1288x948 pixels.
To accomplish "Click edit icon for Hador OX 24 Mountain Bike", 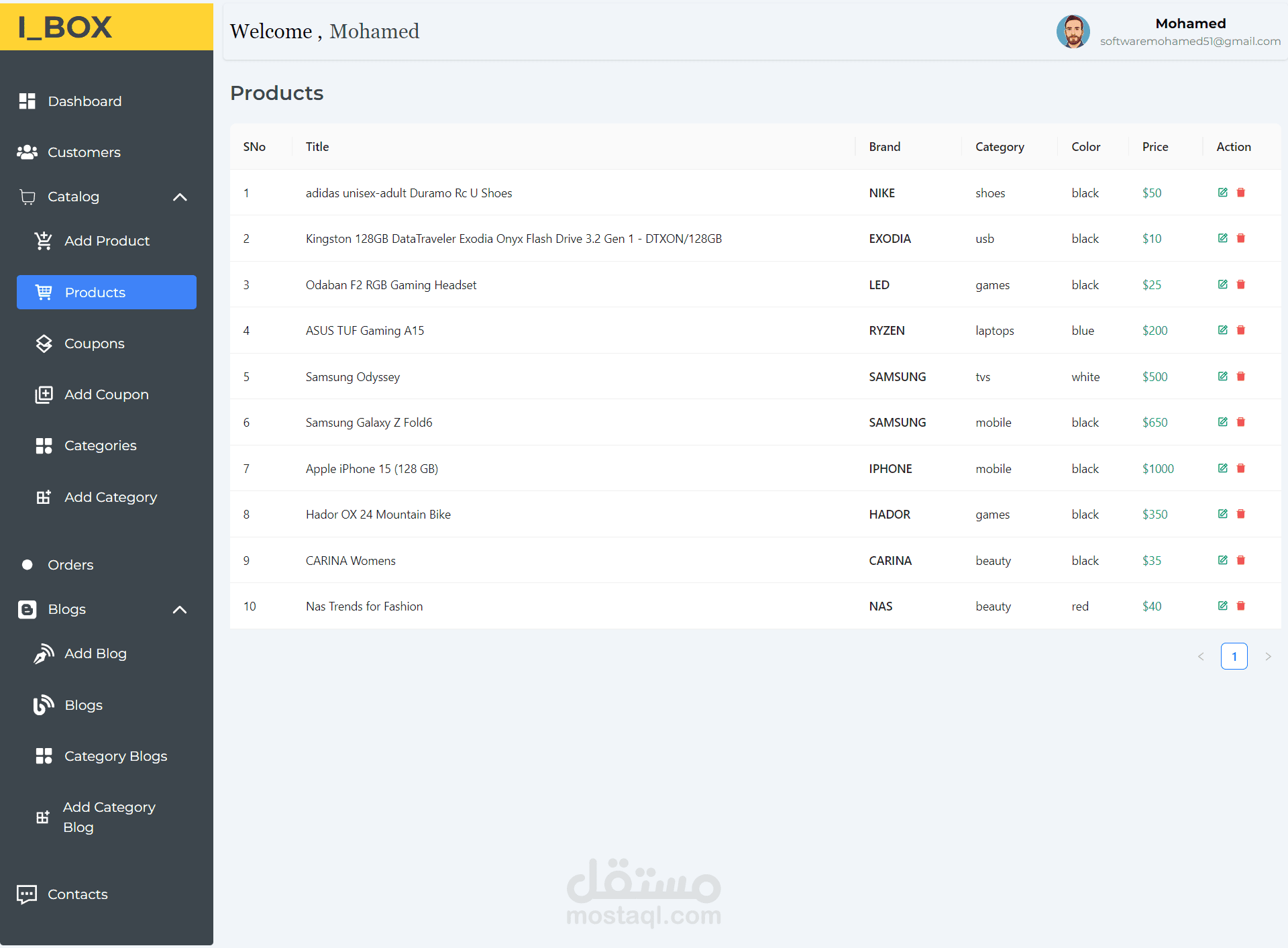I will point(1222,514).
